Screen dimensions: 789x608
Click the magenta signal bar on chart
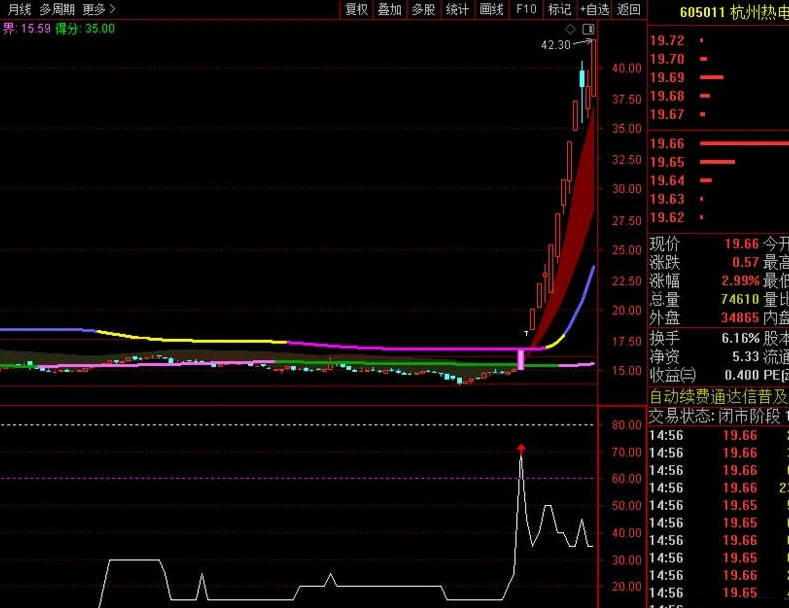521,359
